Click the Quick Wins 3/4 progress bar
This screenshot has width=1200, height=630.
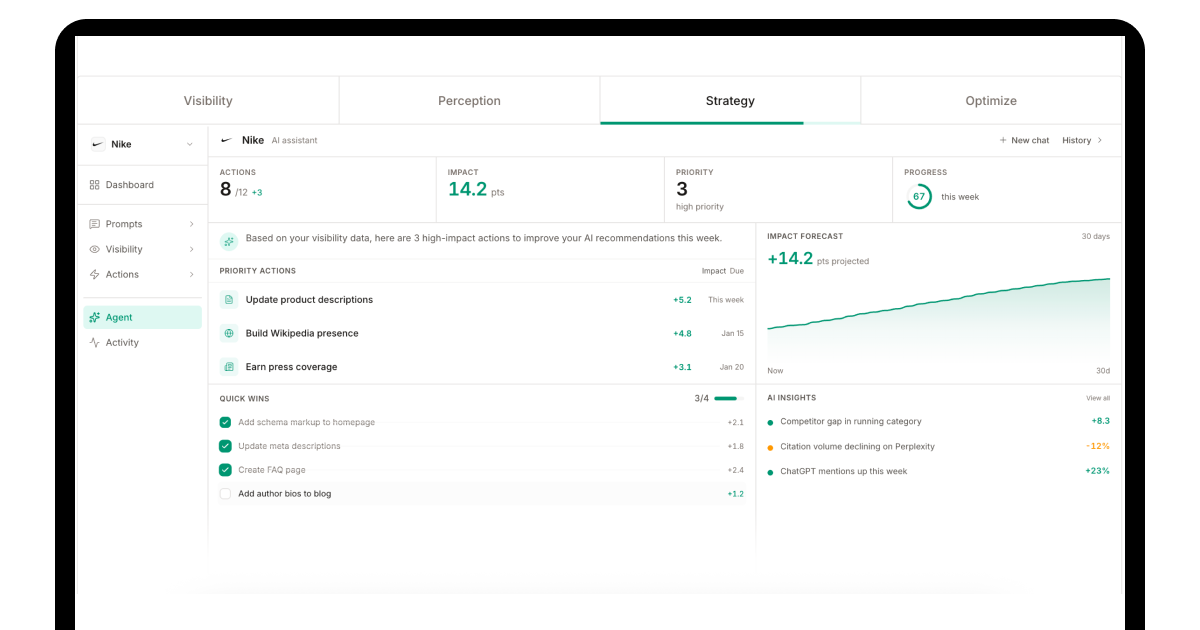pyautogui.click(x=727, y=398)
